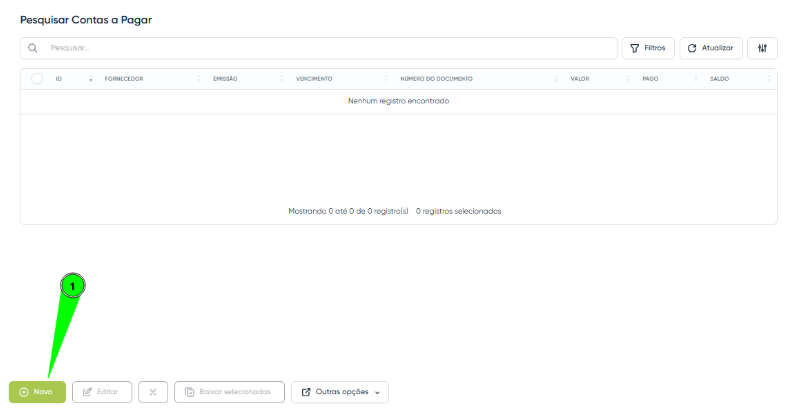This screenshot has width=792, height=416.
Task: Click the numbered step 1 marker
Action: pyautogui.click(x=73, y=286)
